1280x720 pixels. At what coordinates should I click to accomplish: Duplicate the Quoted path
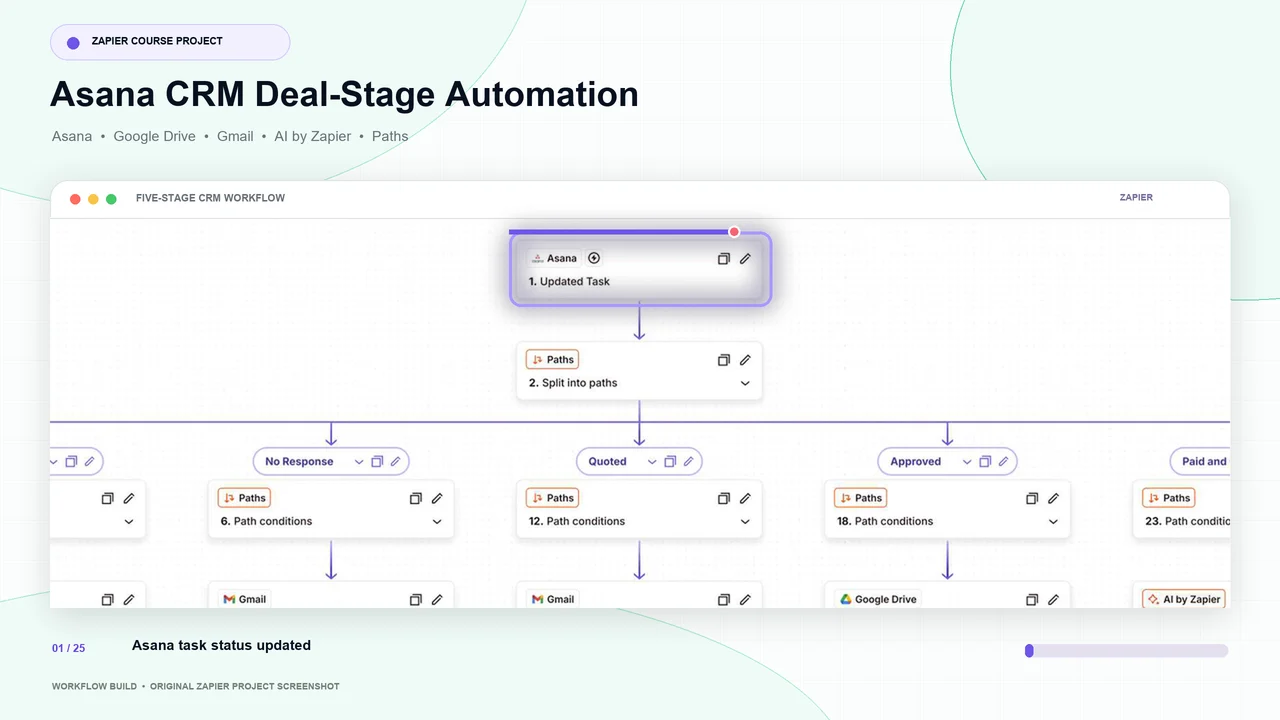[x=670, y=462]
